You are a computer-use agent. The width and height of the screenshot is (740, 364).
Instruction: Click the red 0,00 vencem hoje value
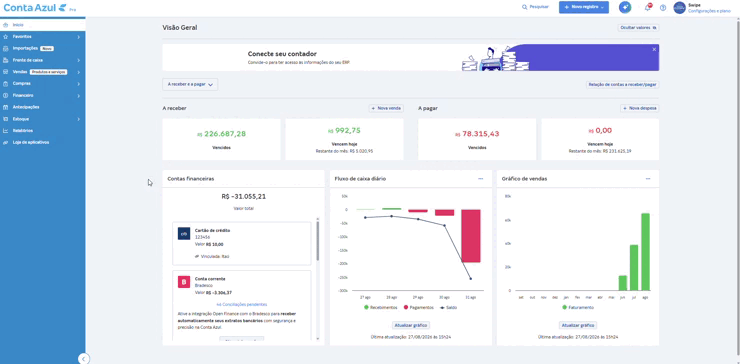(x=600, y=131)
